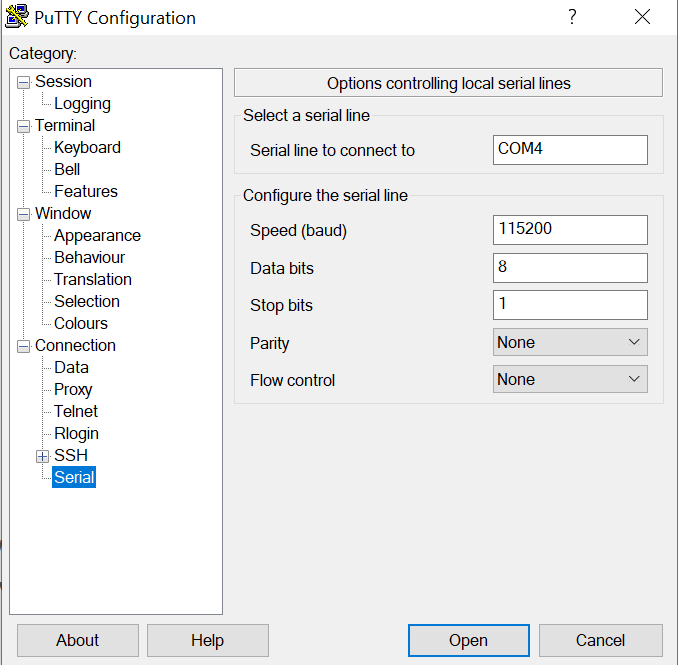This screenshot has width=678, height=665.
Task: Select the Colours category
Action: click(81, 323)
